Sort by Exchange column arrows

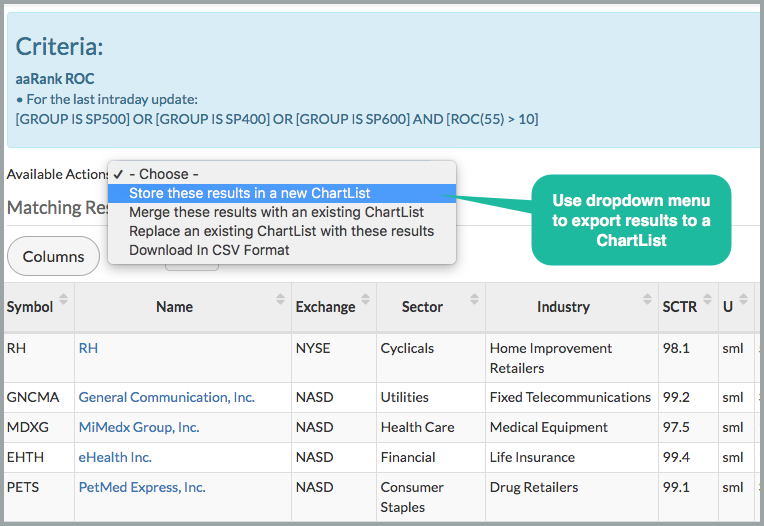[x=365, y=300]
